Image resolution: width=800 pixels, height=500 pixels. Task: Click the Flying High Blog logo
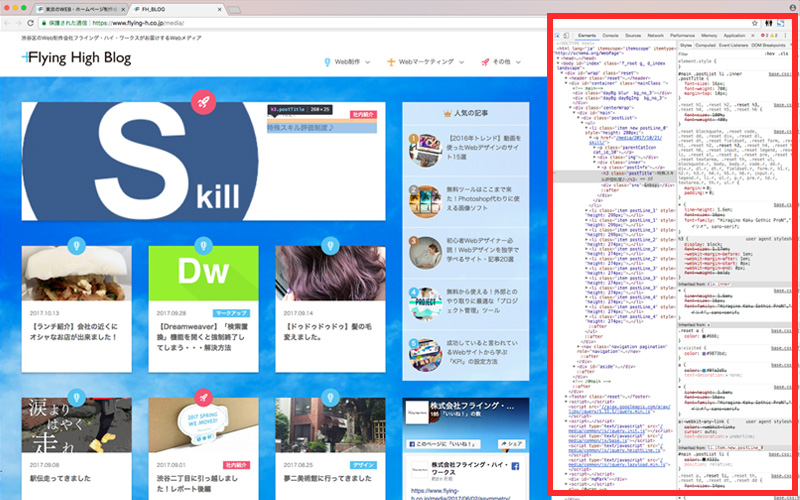(76, 58)
